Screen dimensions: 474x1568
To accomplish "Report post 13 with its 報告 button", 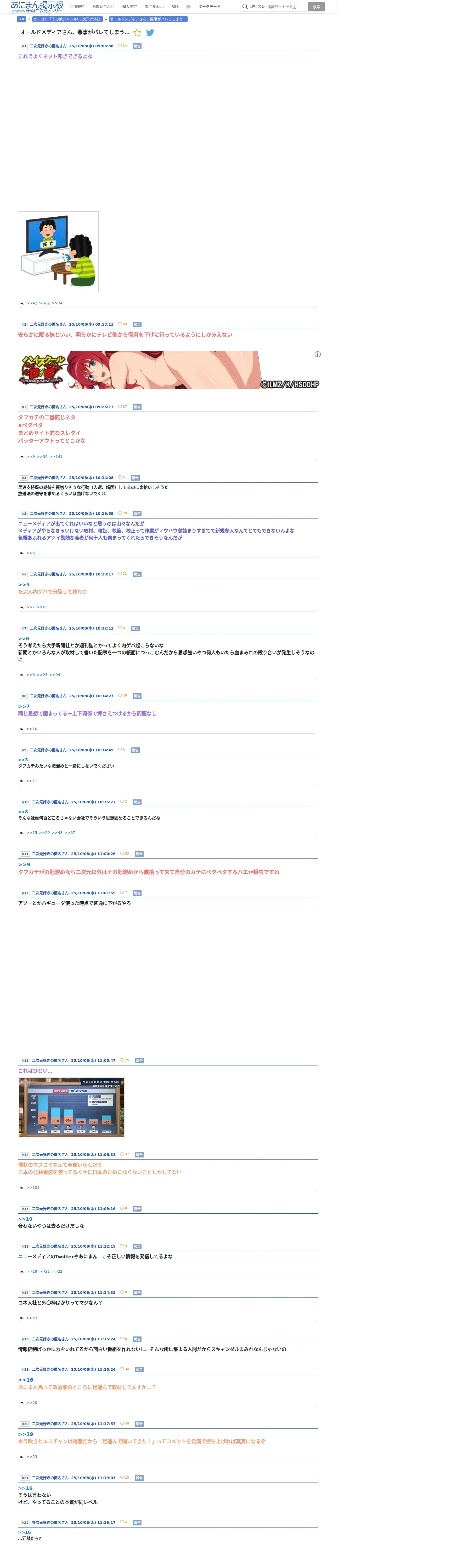I will pyautogui.click(x=139, y=1060).
